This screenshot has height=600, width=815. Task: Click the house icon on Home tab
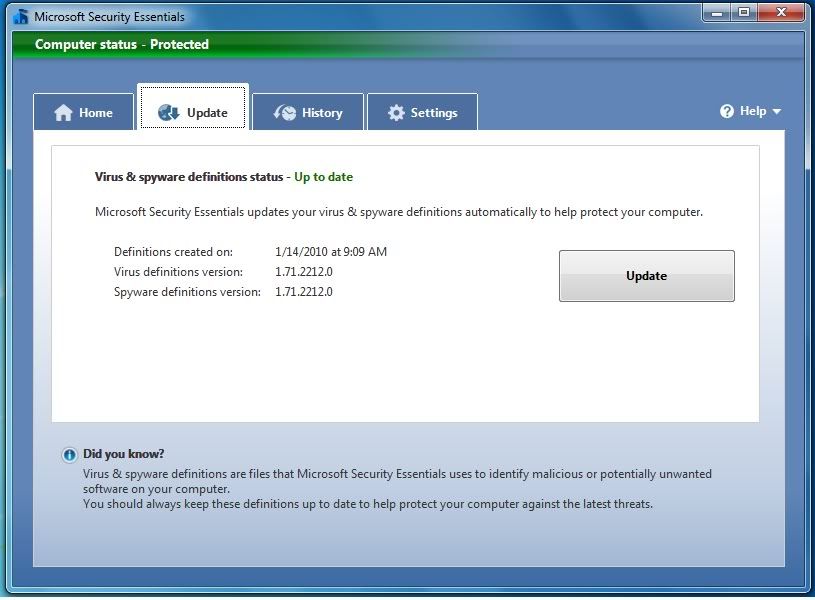coord(63,112)
